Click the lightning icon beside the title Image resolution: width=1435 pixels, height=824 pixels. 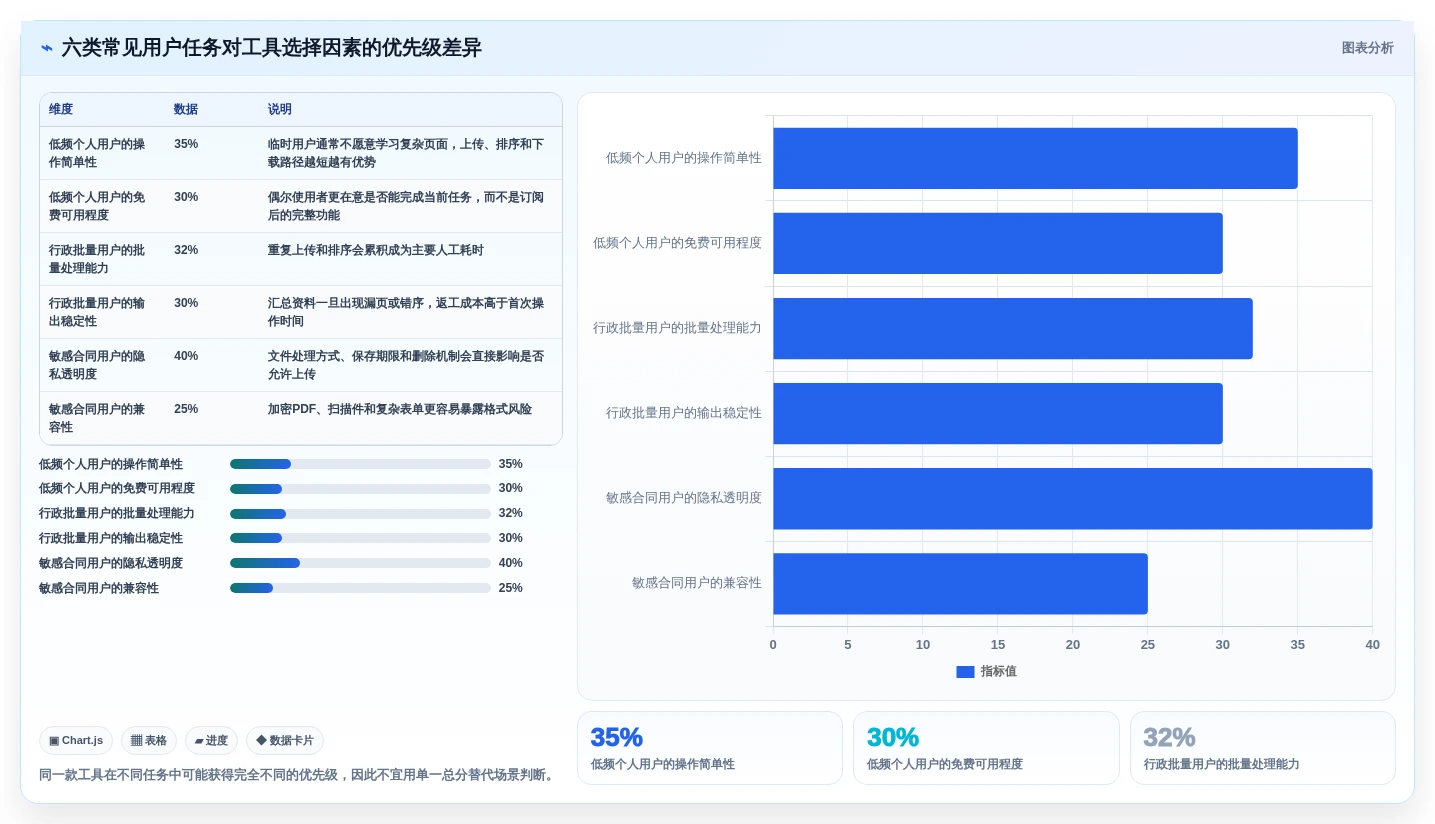point(47,48)
